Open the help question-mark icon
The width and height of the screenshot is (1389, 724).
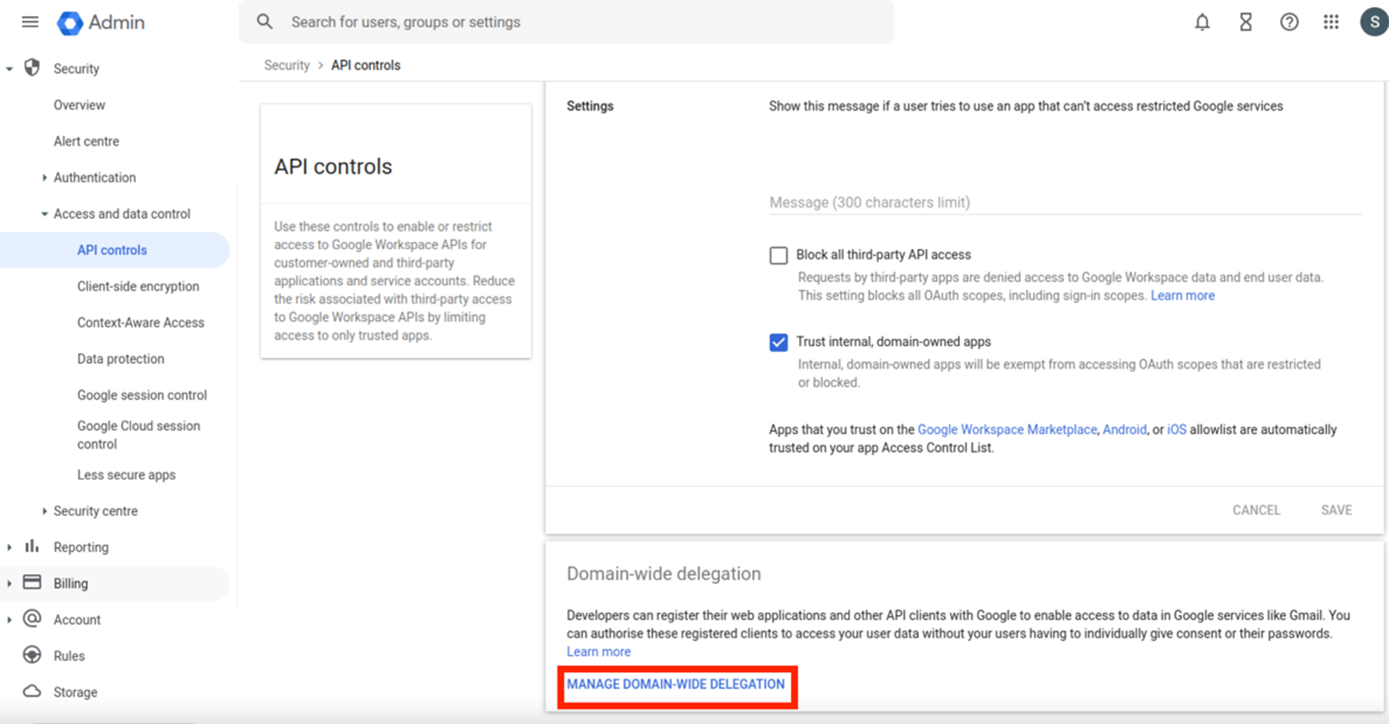(x=1289, y=21)
